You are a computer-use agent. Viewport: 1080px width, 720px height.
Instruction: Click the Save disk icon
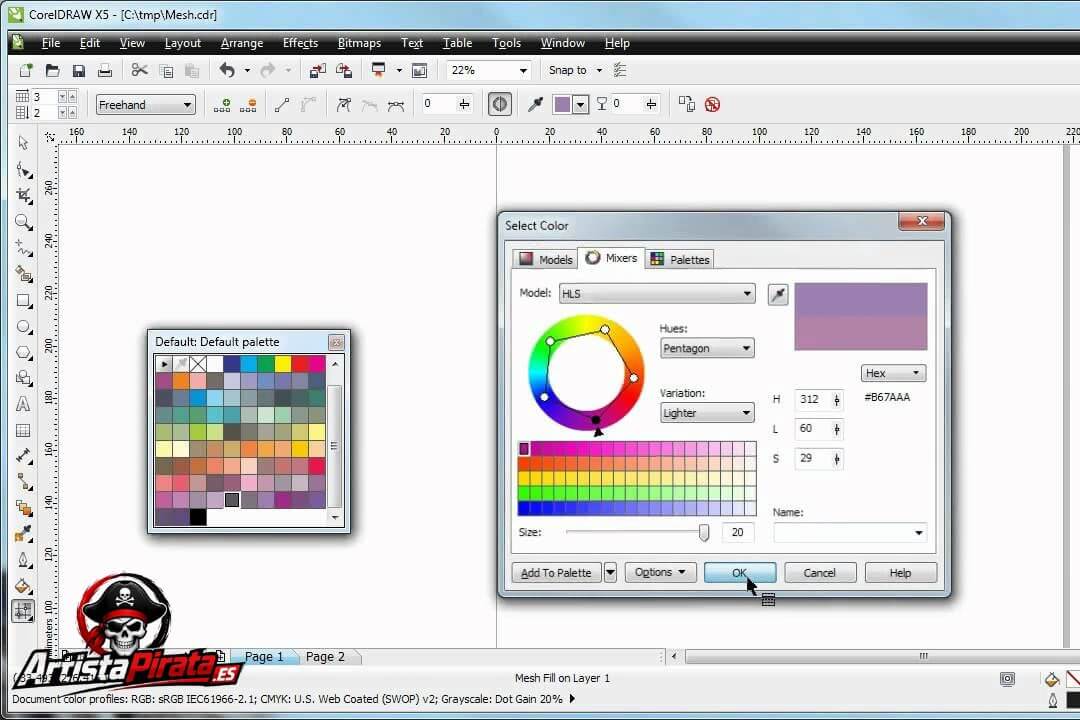click(79, 70)
